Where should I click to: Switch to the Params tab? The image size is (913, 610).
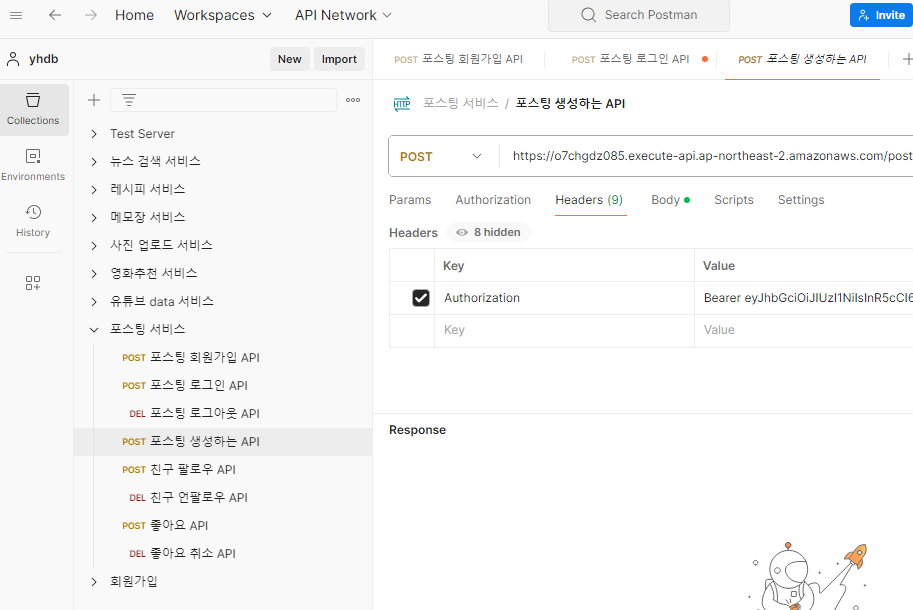click(x=410, y=200)
